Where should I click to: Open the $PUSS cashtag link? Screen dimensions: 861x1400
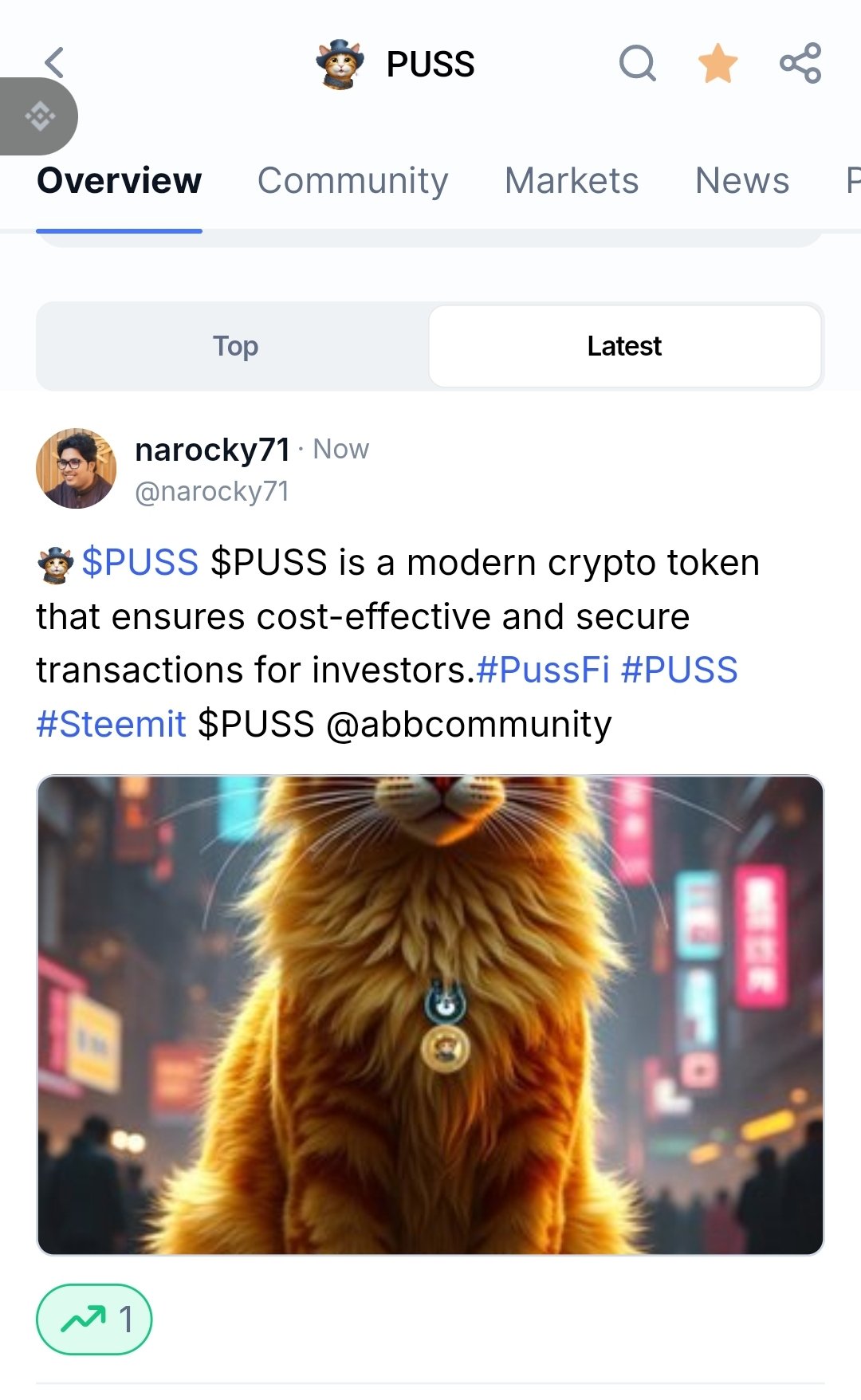pyautogui.click(x=140, y=562)
